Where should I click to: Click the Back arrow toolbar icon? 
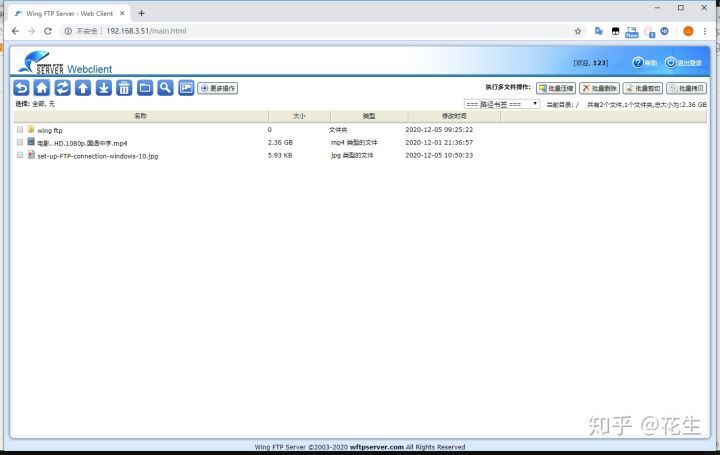21,88
